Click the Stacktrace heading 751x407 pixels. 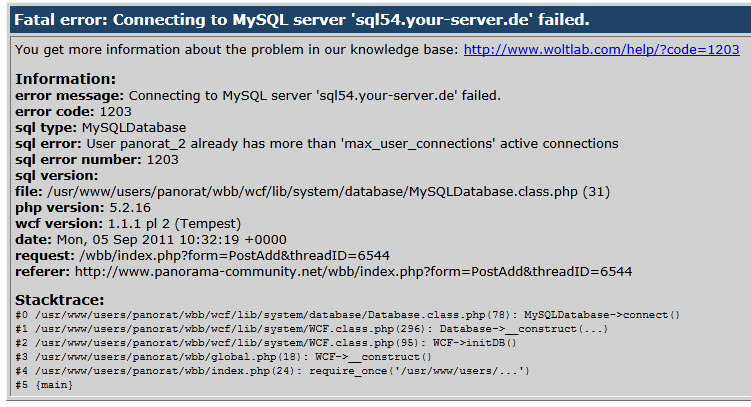(59, 299)
